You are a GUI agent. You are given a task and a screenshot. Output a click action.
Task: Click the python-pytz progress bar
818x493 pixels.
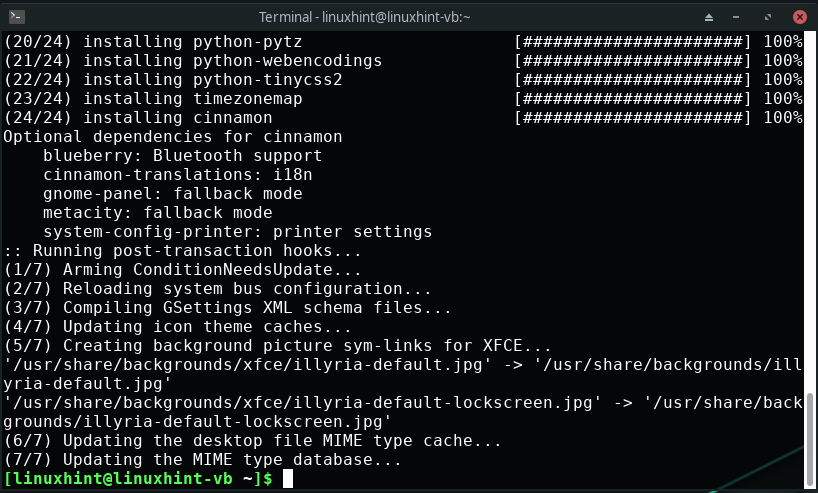[632, 42]
